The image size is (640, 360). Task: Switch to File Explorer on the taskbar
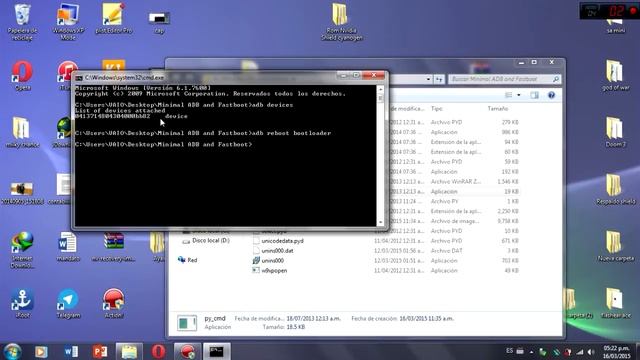coord(129,351)
